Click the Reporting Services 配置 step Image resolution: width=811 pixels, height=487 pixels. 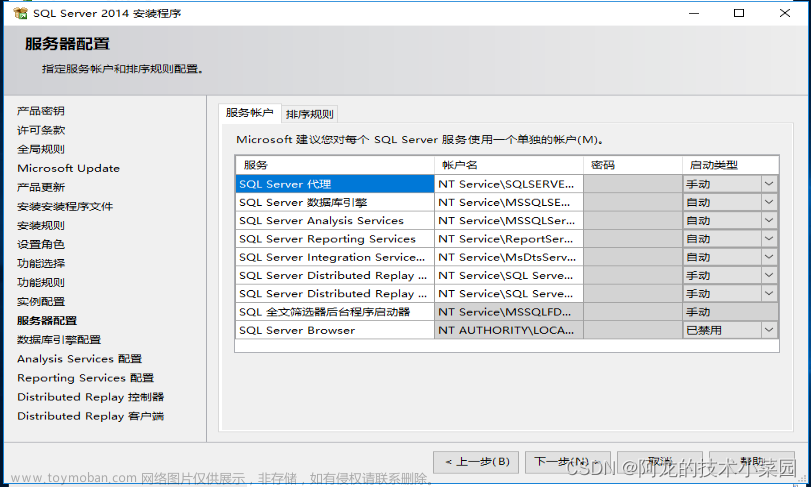tap(85, 378)
